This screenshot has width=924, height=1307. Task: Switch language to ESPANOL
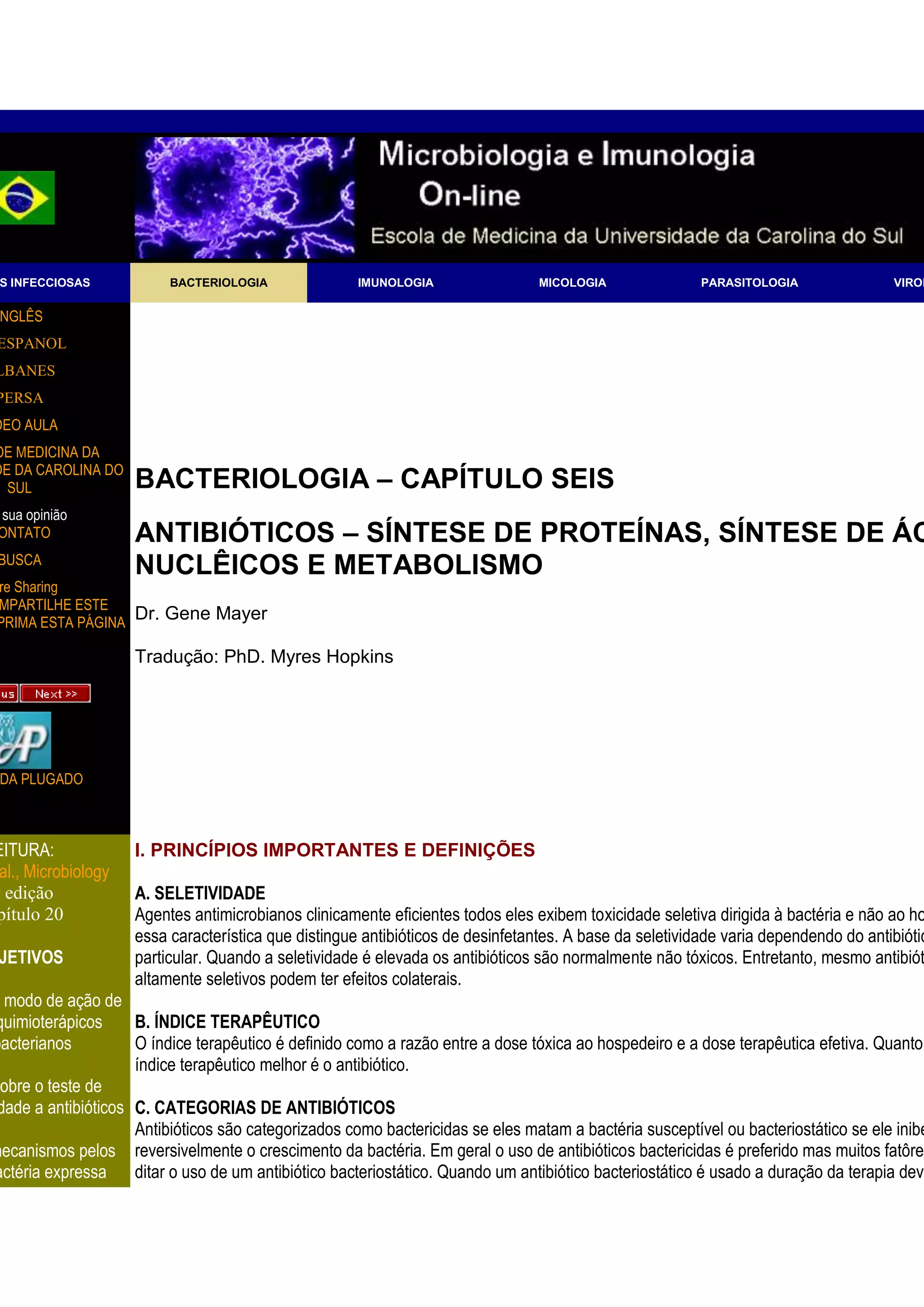click(33, 344)
